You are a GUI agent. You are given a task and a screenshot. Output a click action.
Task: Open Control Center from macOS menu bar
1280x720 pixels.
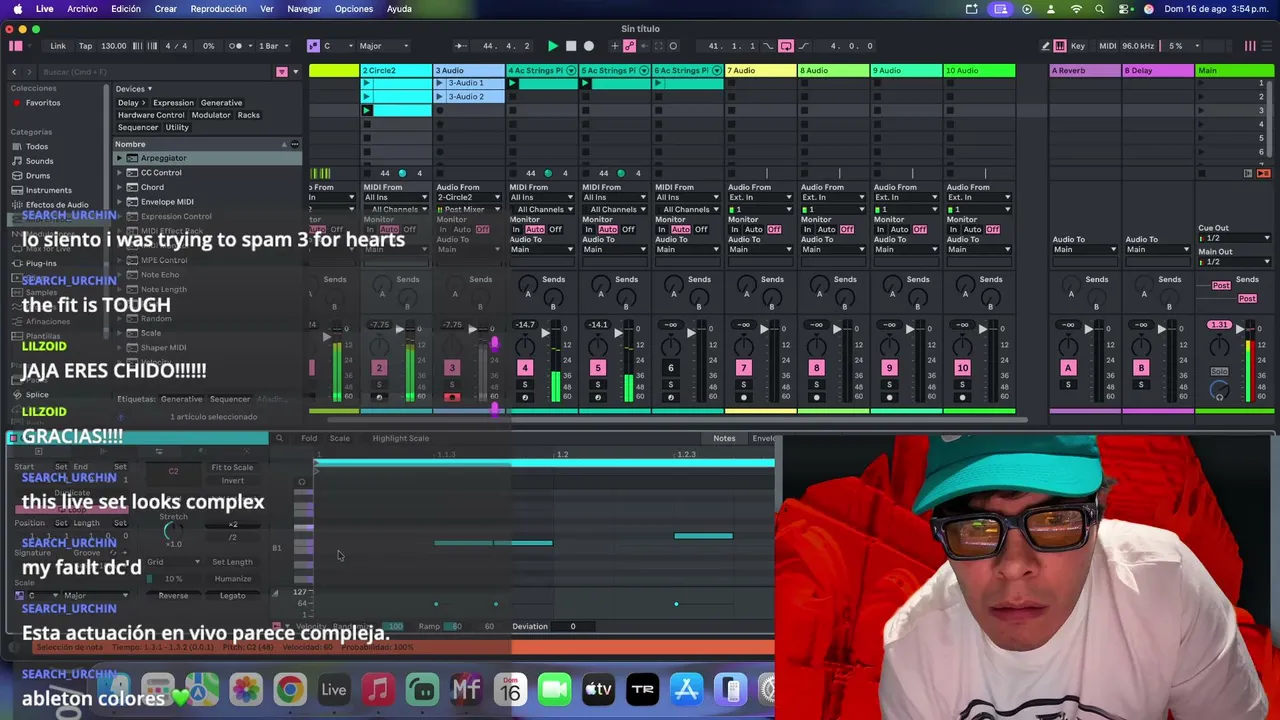(x=1123, y=9)
